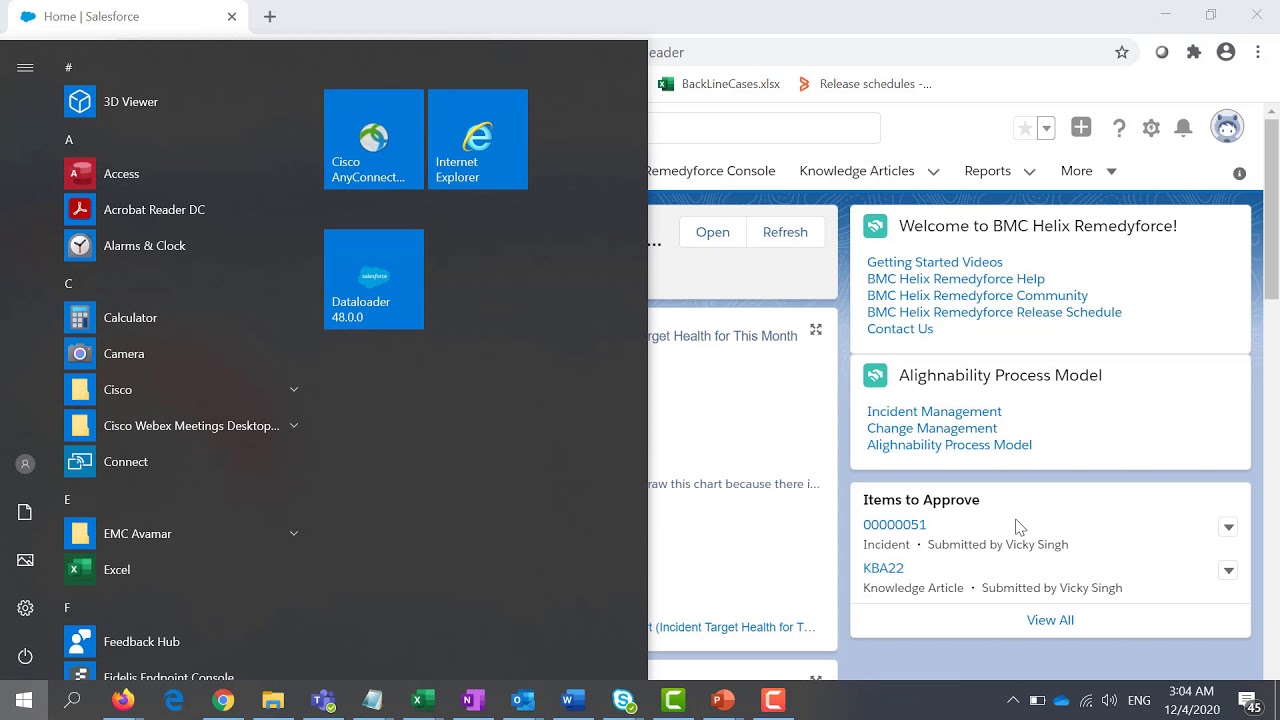Open the user account icon in Start
The width and height of the screenshot is (1280, 720).
(25, 464)
